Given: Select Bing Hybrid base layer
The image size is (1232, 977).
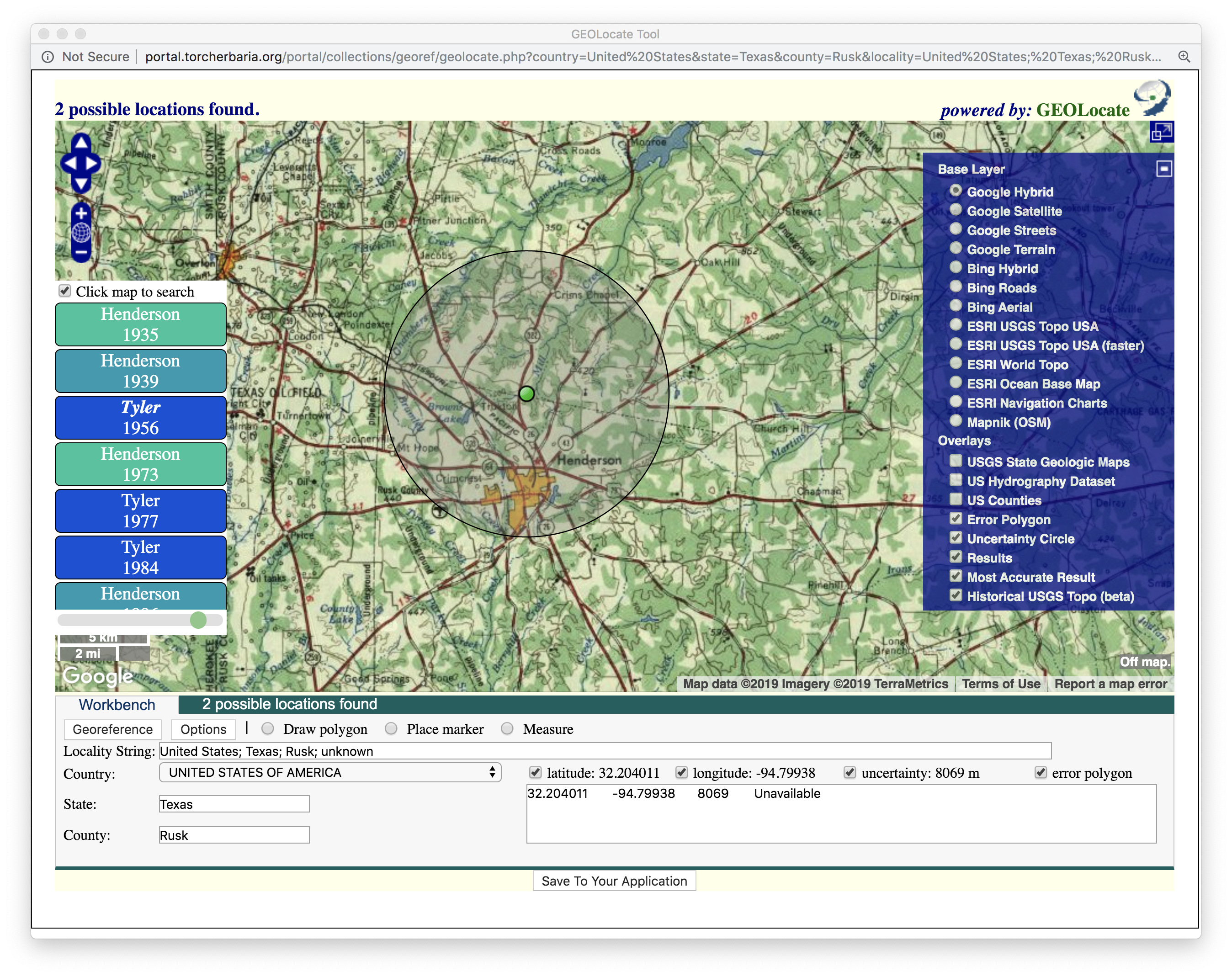Looking at the screenshot, I should pos(956,267).
